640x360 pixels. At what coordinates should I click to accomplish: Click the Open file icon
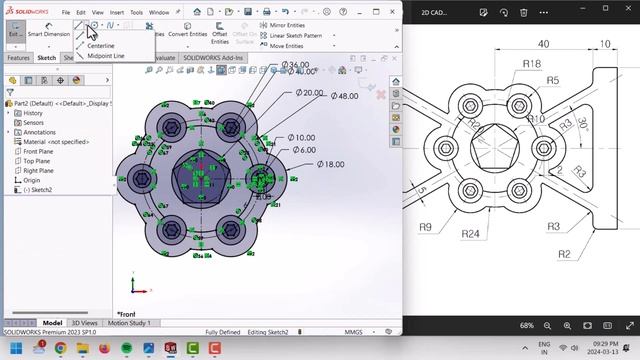coord(229,12)
